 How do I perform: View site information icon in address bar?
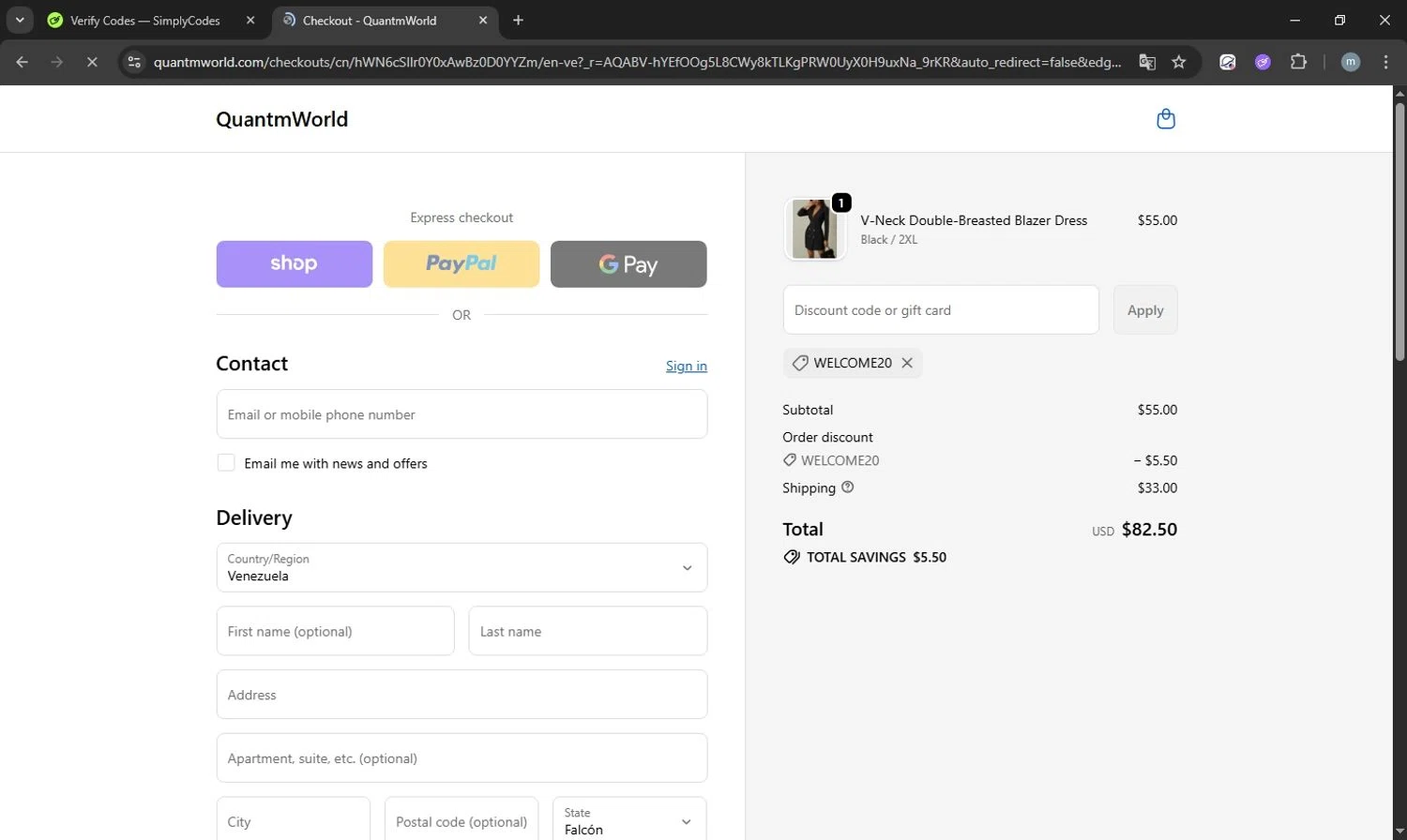pos(134,62)
